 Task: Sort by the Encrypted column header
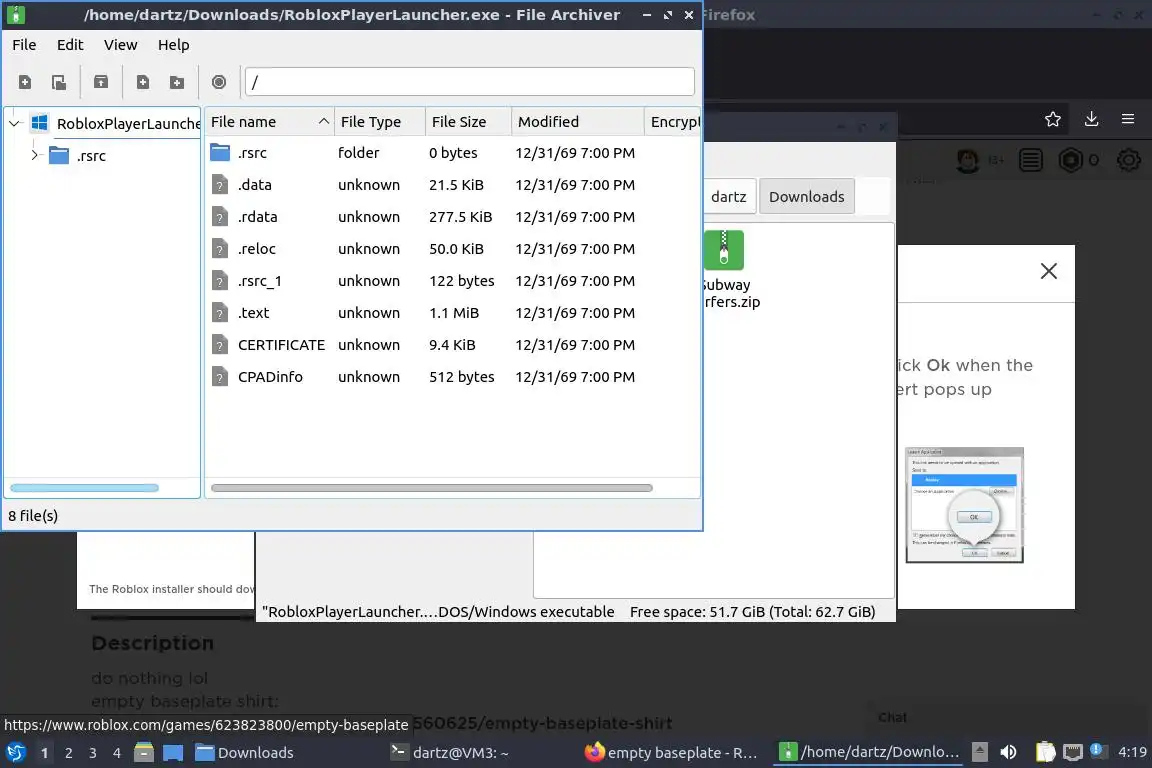(x=672, y=122)
